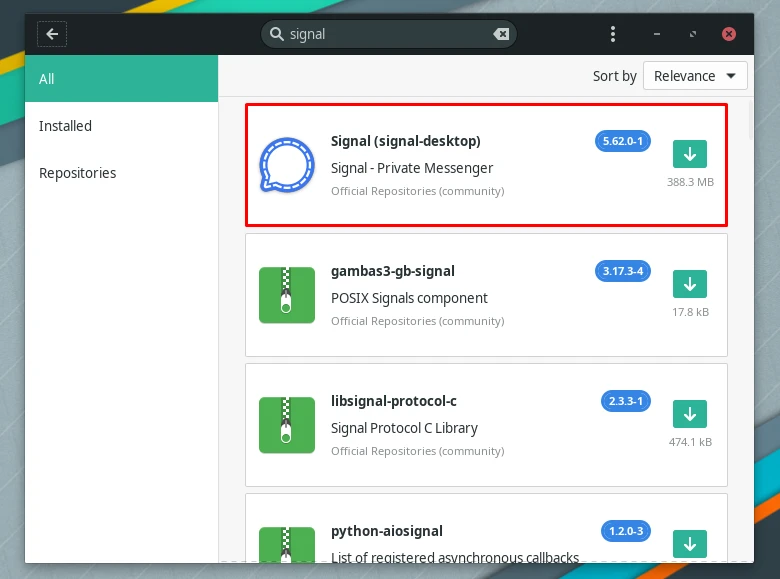Open the Sort by Relevance dropdown
The width and height of the screenshot is (780, 579).
point(695,76)
